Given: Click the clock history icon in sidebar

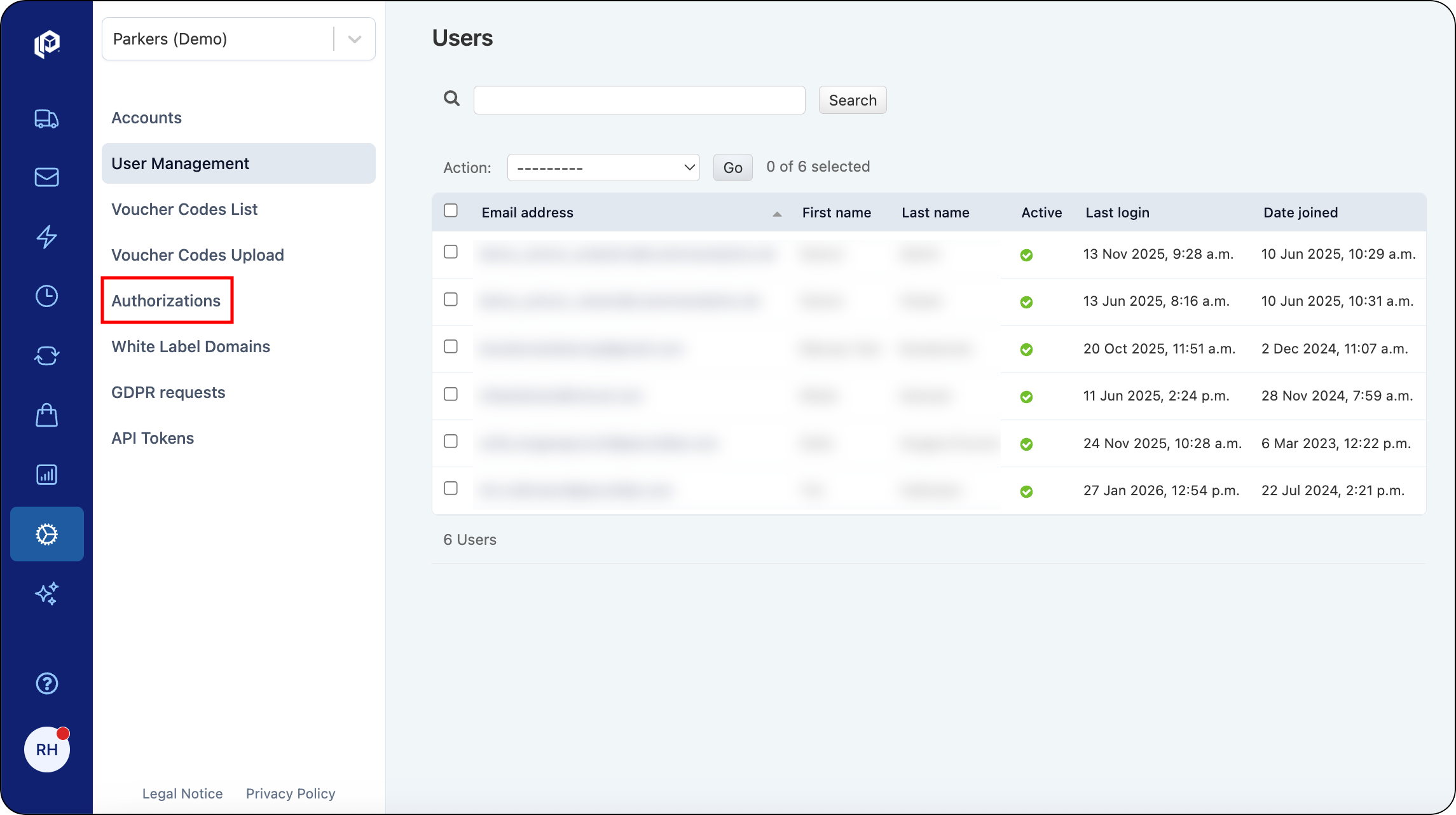Looking at the screenshot, I should (x=46, y=296).
